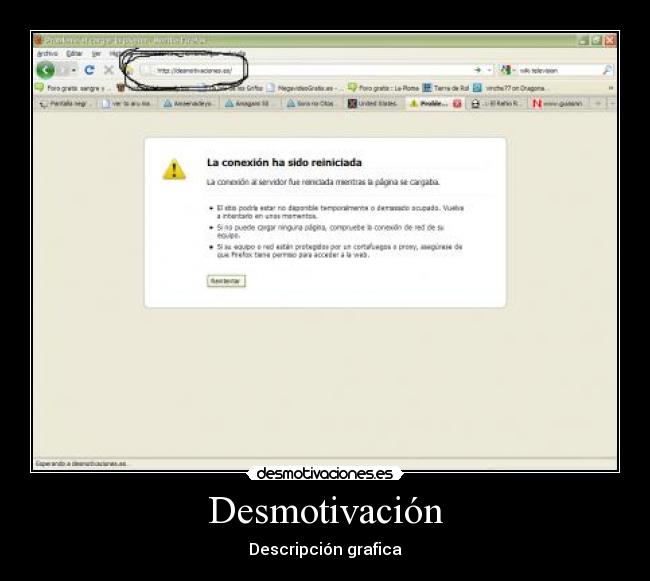Click the Reintentar button on error page
The height and width of the screenshot is (581, 650).
pos(226,281)
